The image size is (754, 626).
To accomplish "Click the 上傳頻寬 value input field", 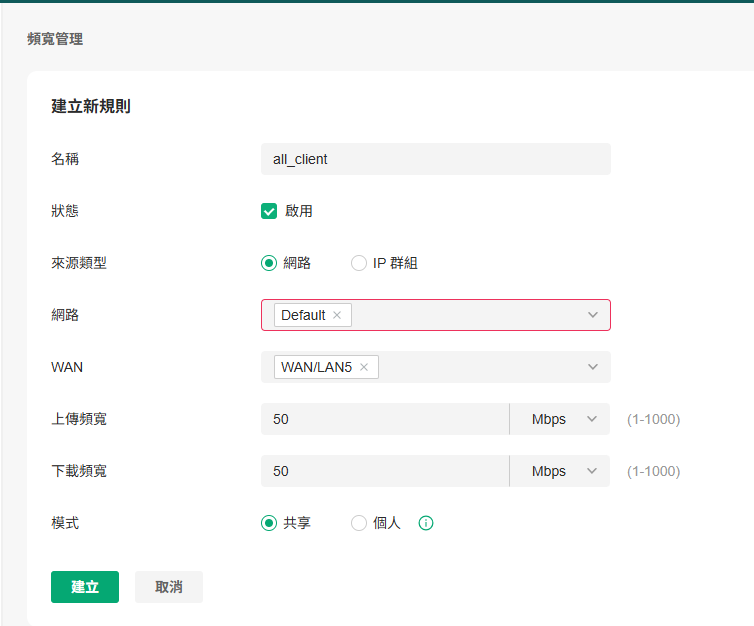I will [x=385, y=419].
